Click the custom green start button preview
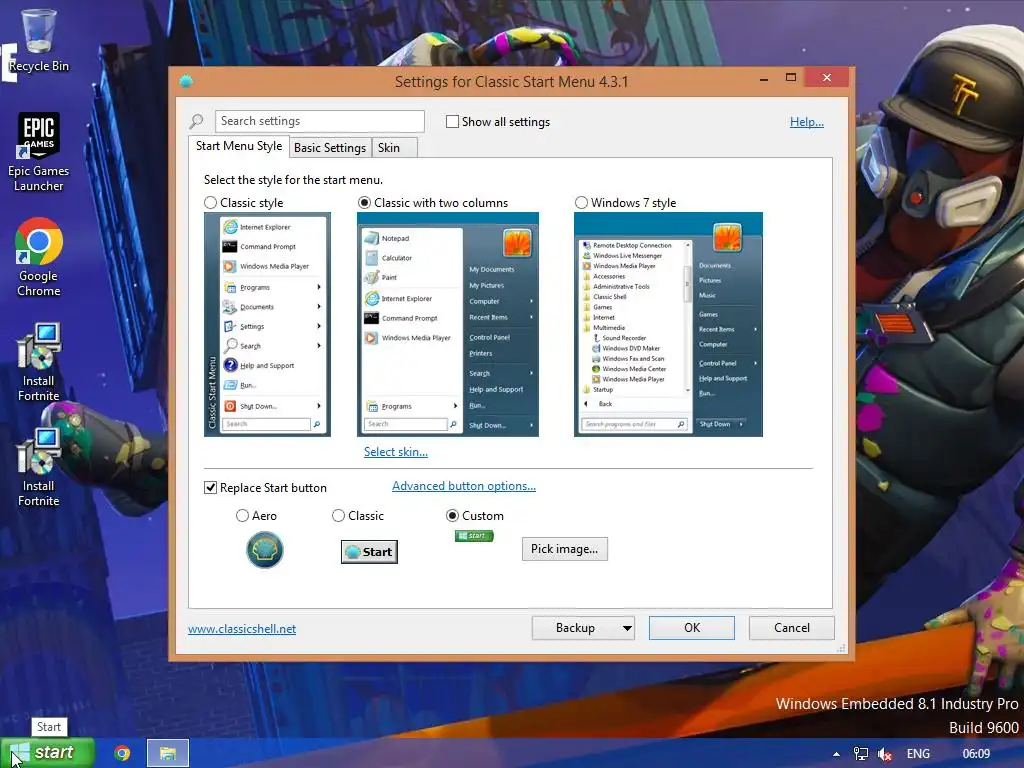Screen dimensions: 1024x768 tap(474, 536)
